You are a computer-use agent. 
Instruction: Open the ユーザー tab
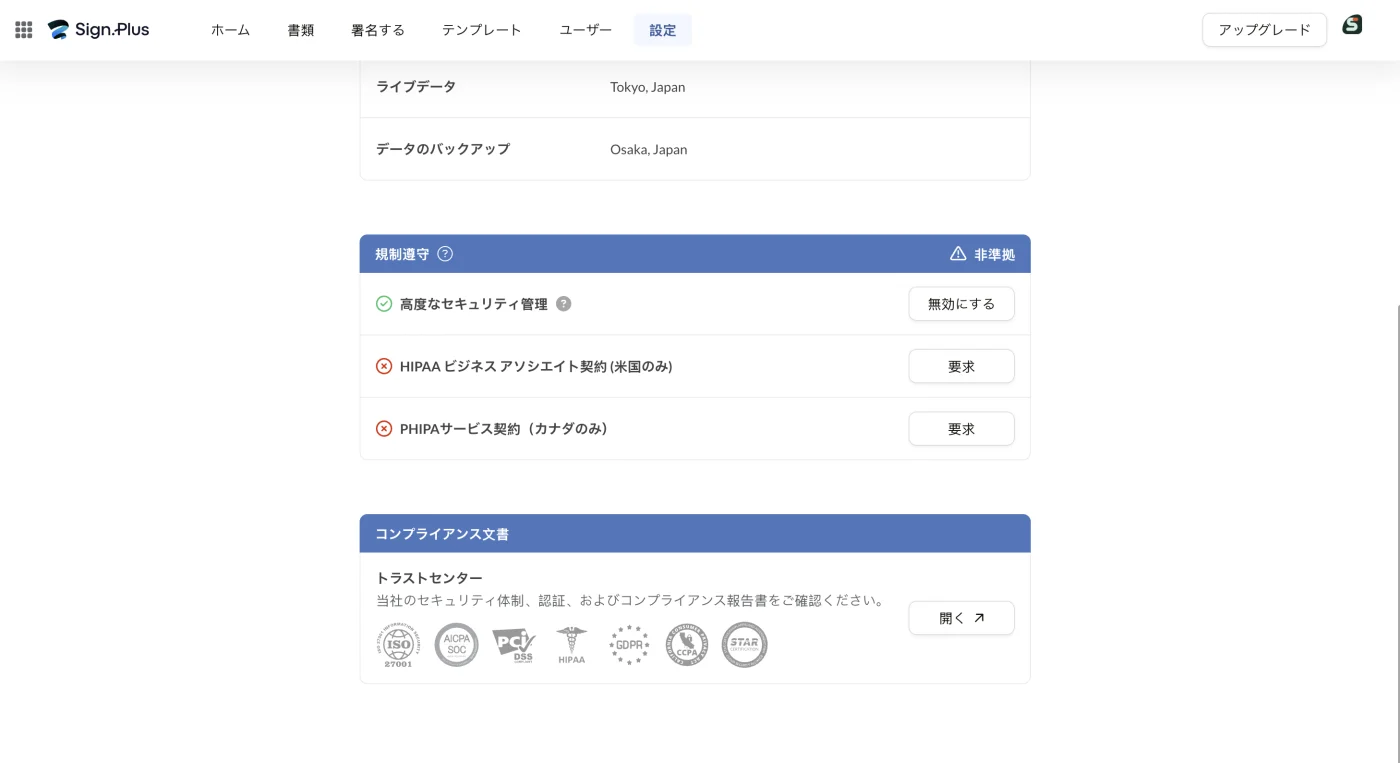[586, 30]
